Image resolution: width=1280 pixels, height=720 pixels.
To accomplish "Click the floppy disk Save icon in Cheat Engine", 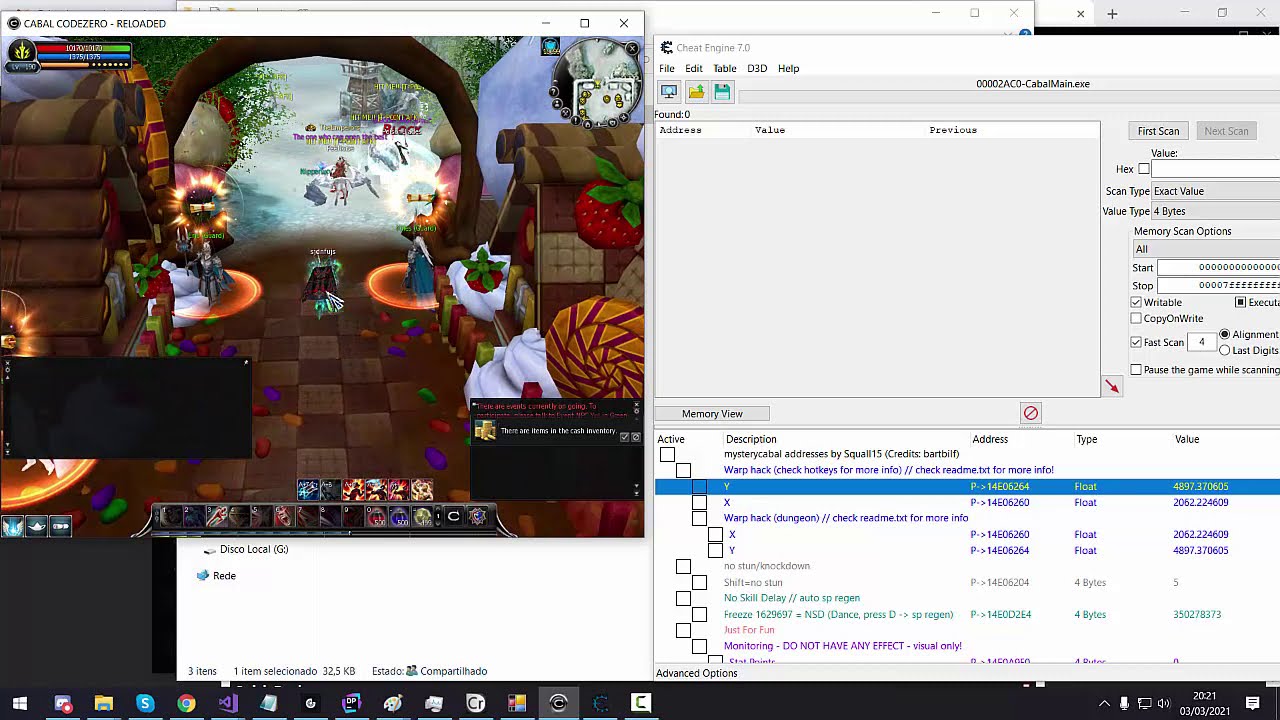I will point(722,92).
